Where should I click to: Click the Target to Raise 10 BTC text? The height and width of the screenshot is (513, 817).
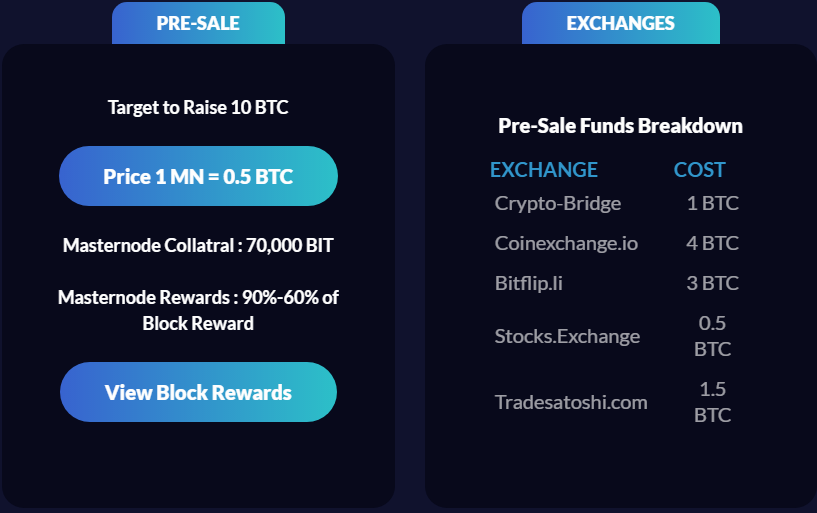(198, 107)
